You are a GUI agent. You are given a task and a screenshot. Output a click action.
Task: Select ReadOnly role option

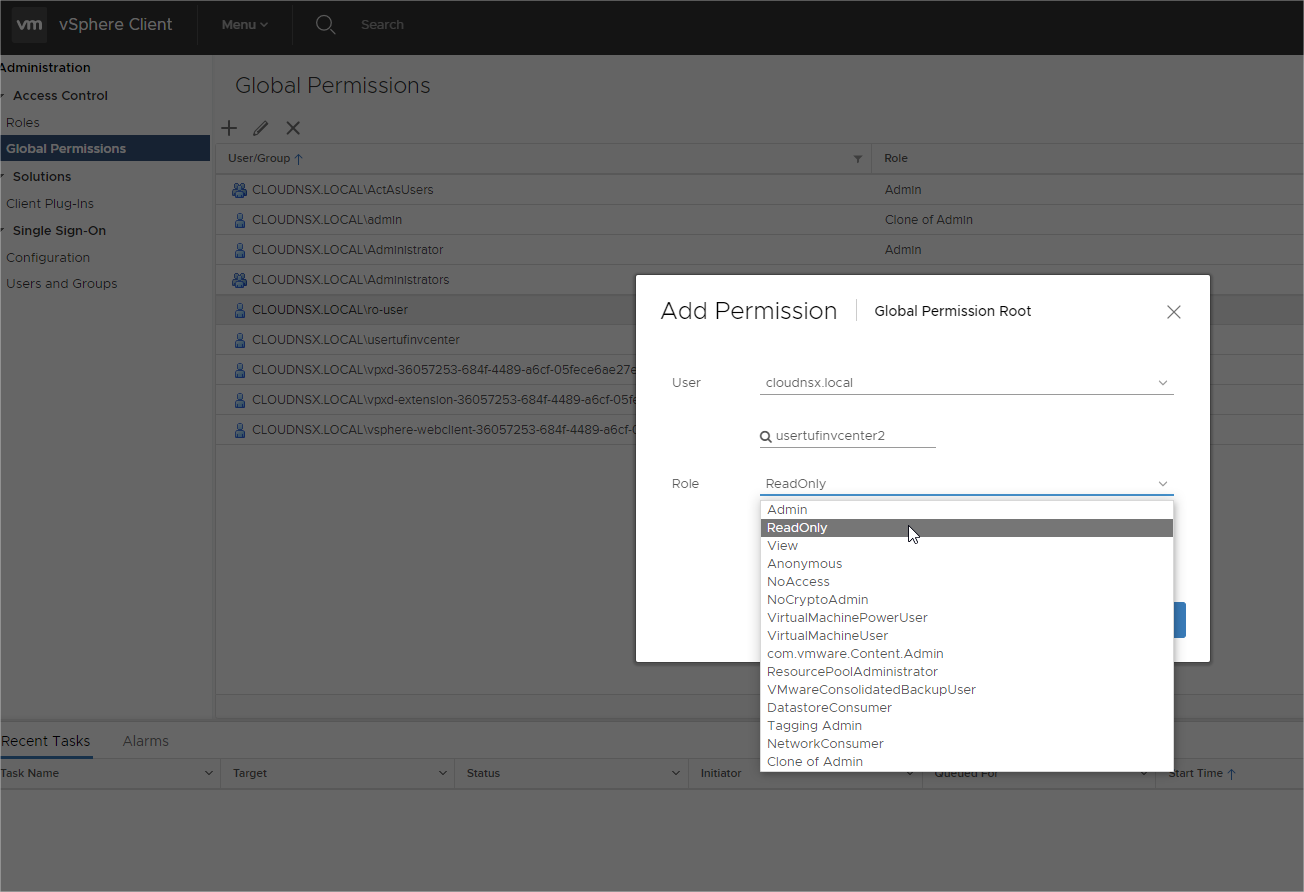[967, 528]
